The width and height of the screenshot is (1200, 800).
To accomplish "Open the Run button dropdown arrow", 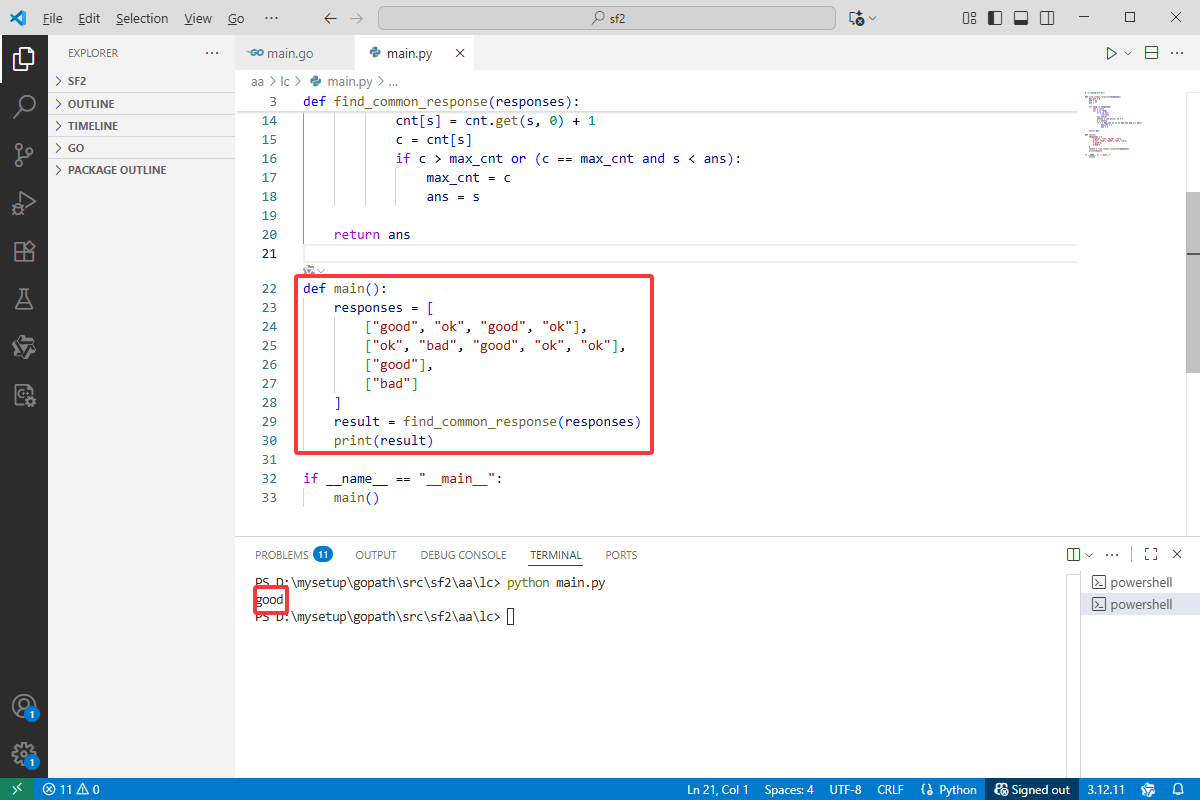I will click(x=1128, y=53).
